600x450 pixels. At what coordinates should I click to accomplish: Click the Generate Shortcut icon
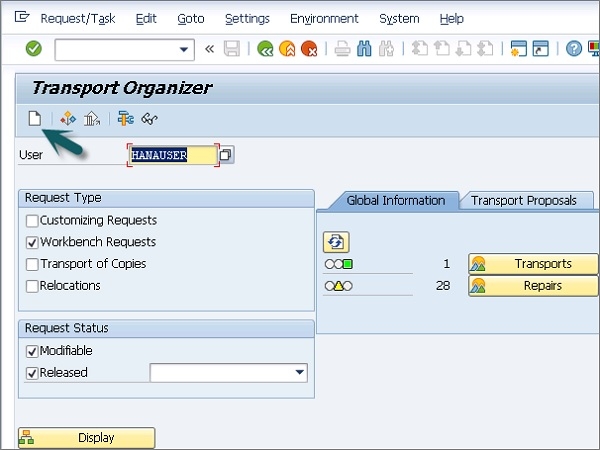point(540,49)
